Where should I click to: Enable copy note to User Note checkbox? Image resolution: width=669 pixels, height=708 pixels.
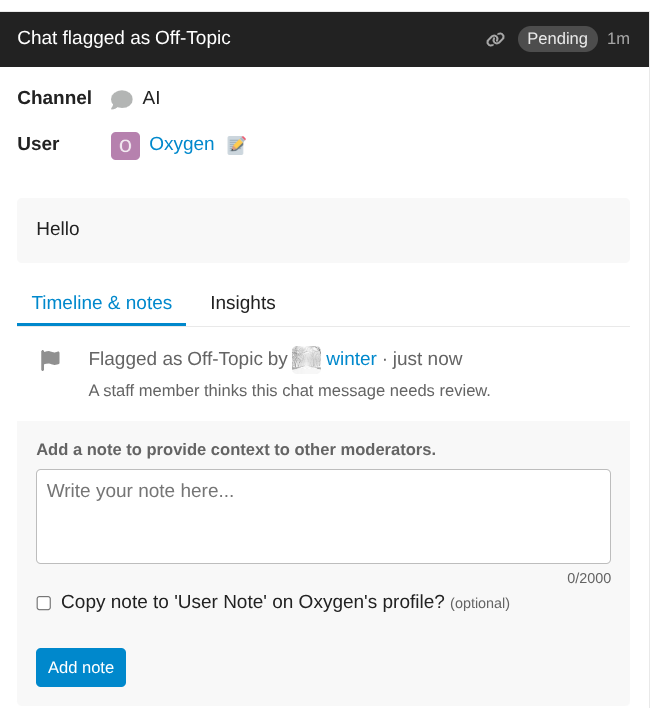[44, 603]
